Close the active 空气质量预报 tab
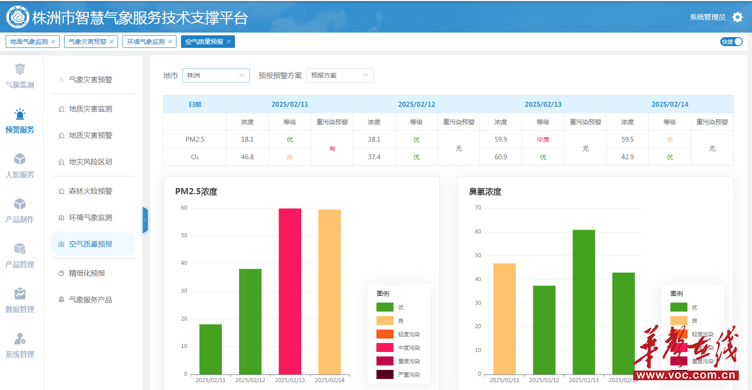752x390 pixels. [x=229, y=42]
